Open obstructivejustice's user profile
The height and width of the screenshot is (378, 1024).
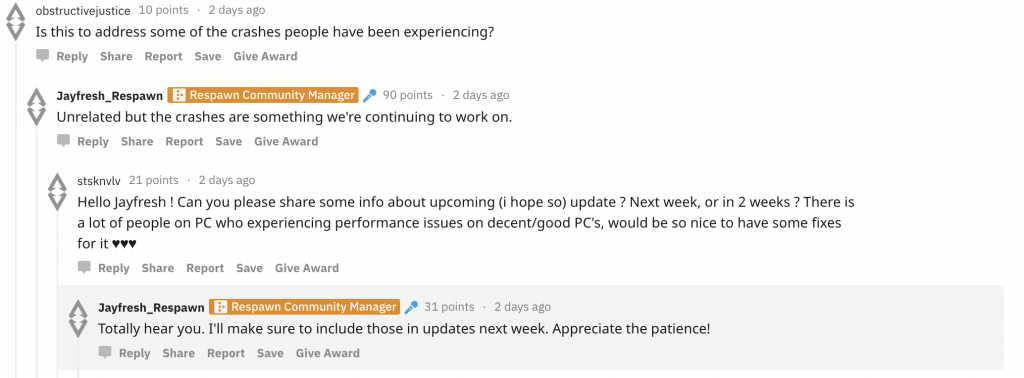[x=83, y=10]
